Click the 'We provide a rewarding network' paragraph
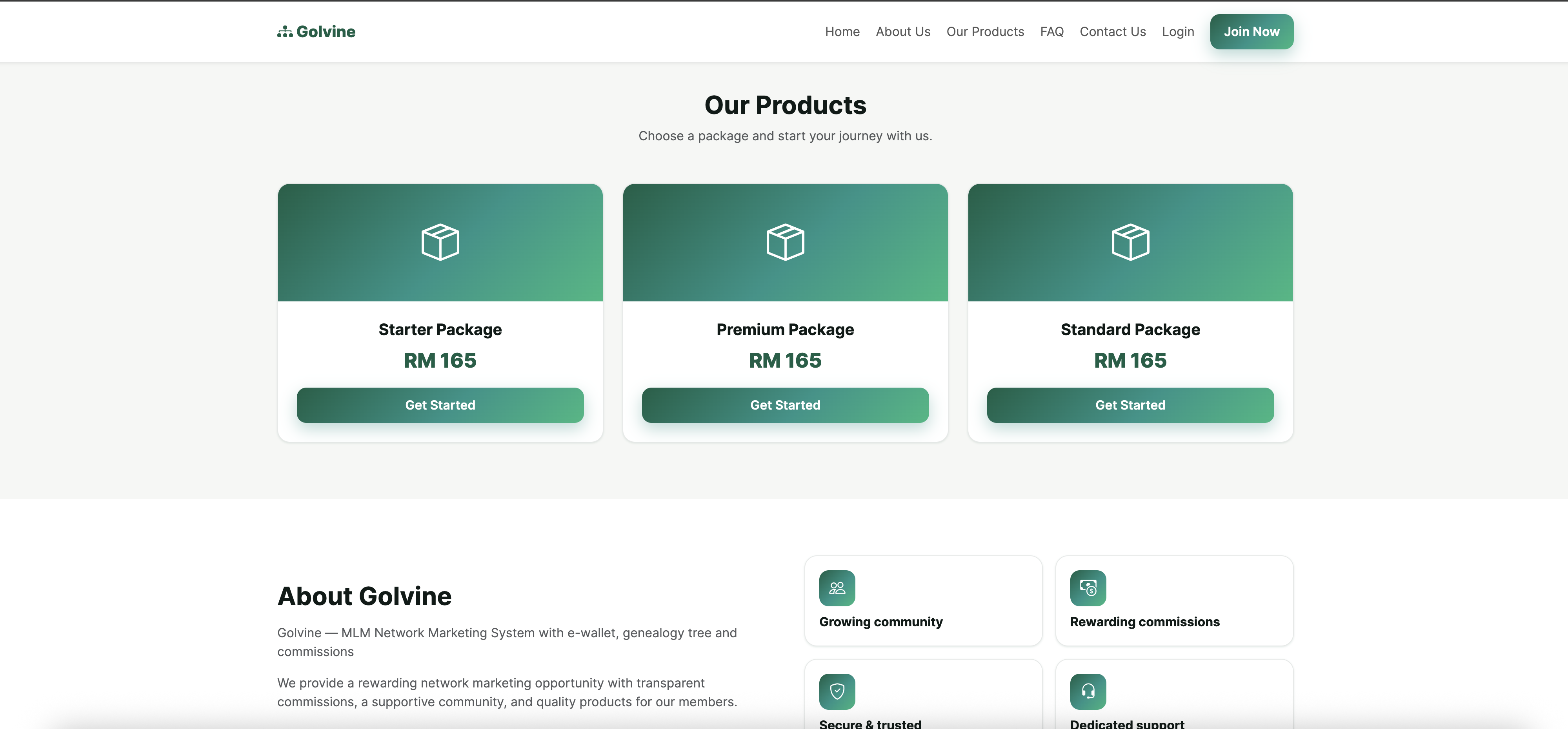The width and height of the screenshot is (1568, 729). tap(507, 693)
